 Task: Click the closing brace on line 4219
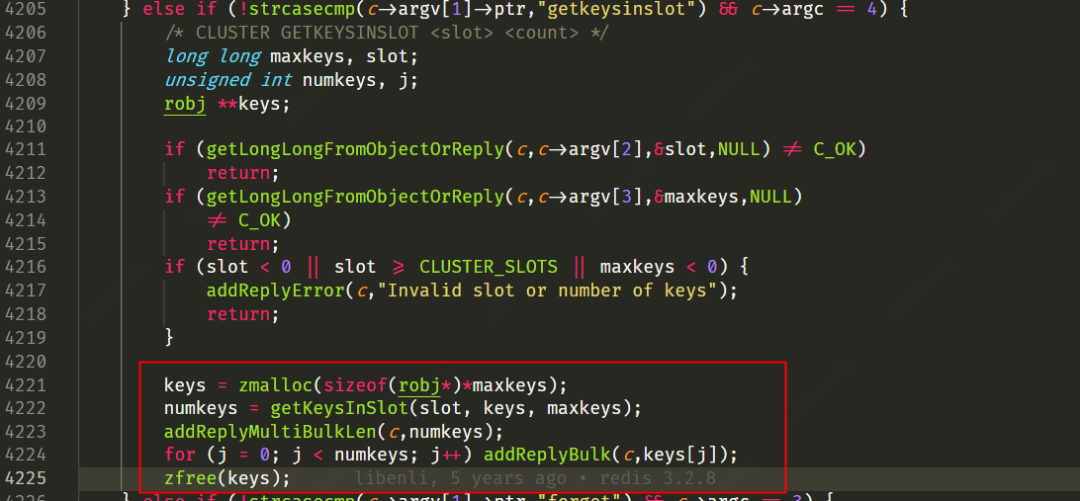pos(169,338)
